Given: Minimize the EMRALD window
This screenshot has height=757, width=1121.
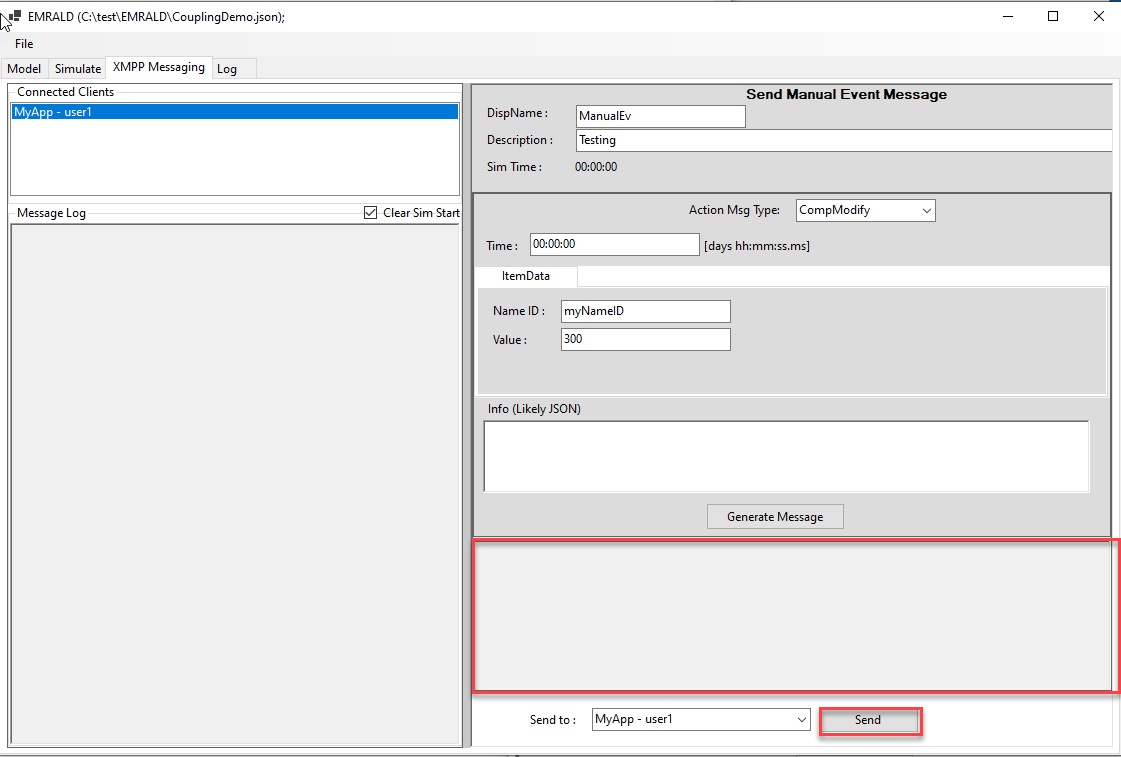Looking at the screenshot, I should [1008, 16].
